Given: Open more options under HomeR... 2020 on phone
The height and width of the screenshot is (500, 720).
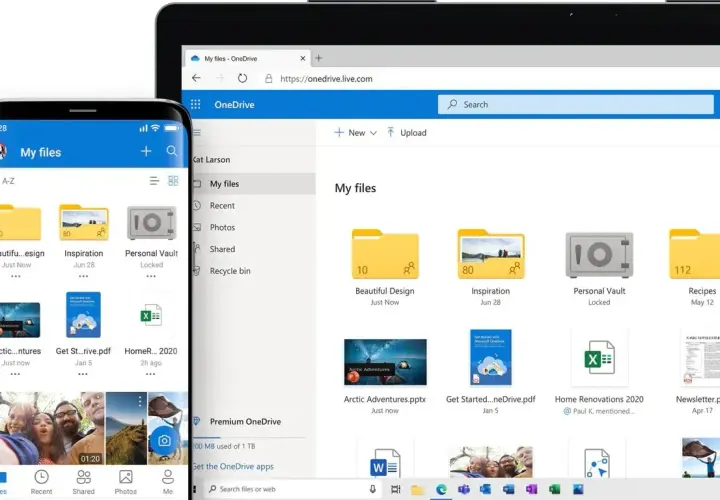Looking at the screenshot, I should [151, 374].
